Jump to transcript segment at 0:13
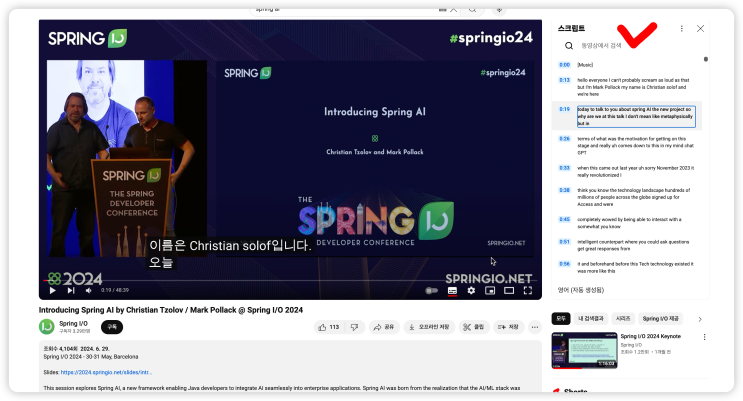This screenshot has width=743, height=401. pyautogui.click(x=627, y=87)
